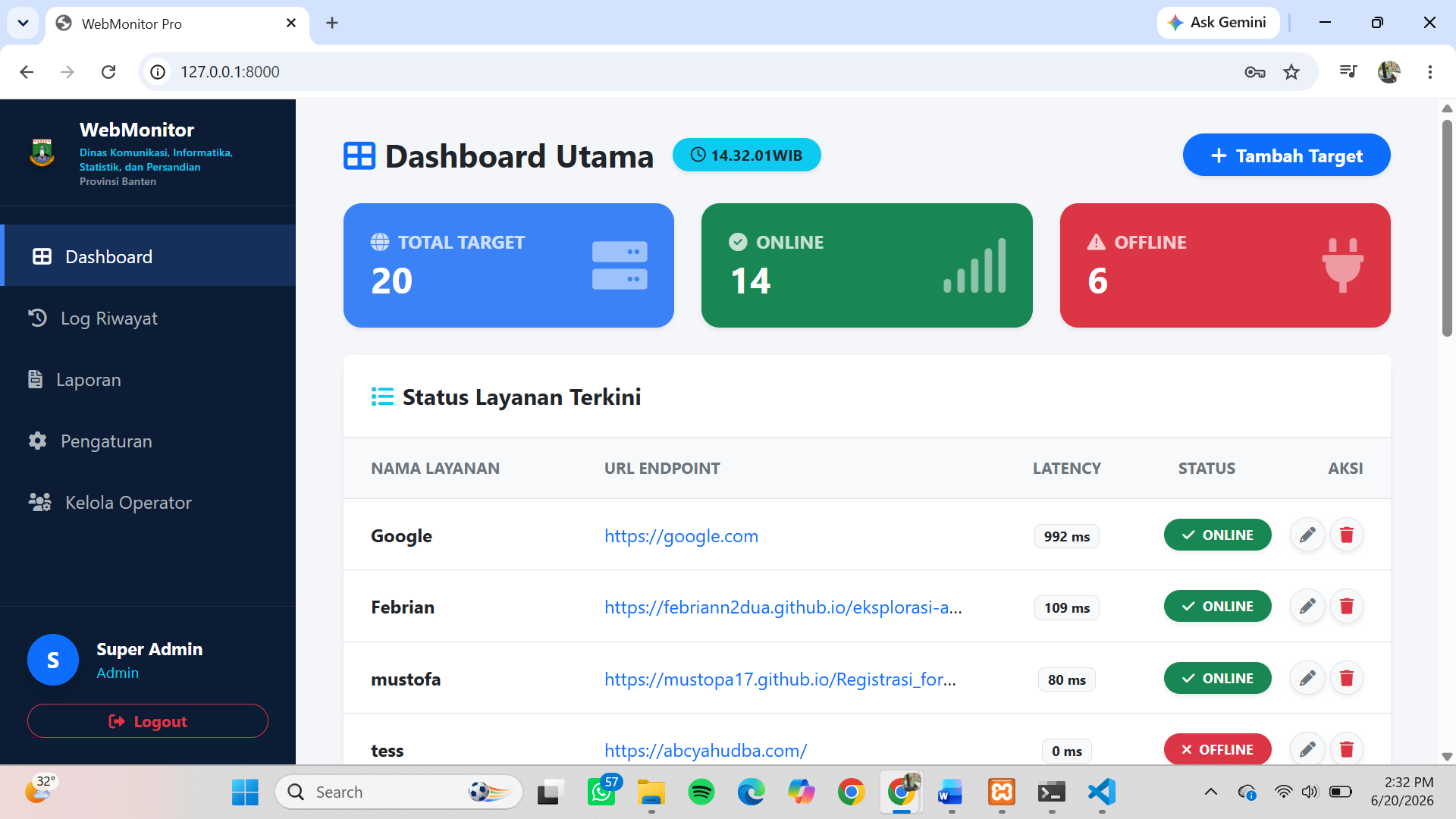Open the febriann2dua.github.io link

pyautogui.click(x=783, y=607)
